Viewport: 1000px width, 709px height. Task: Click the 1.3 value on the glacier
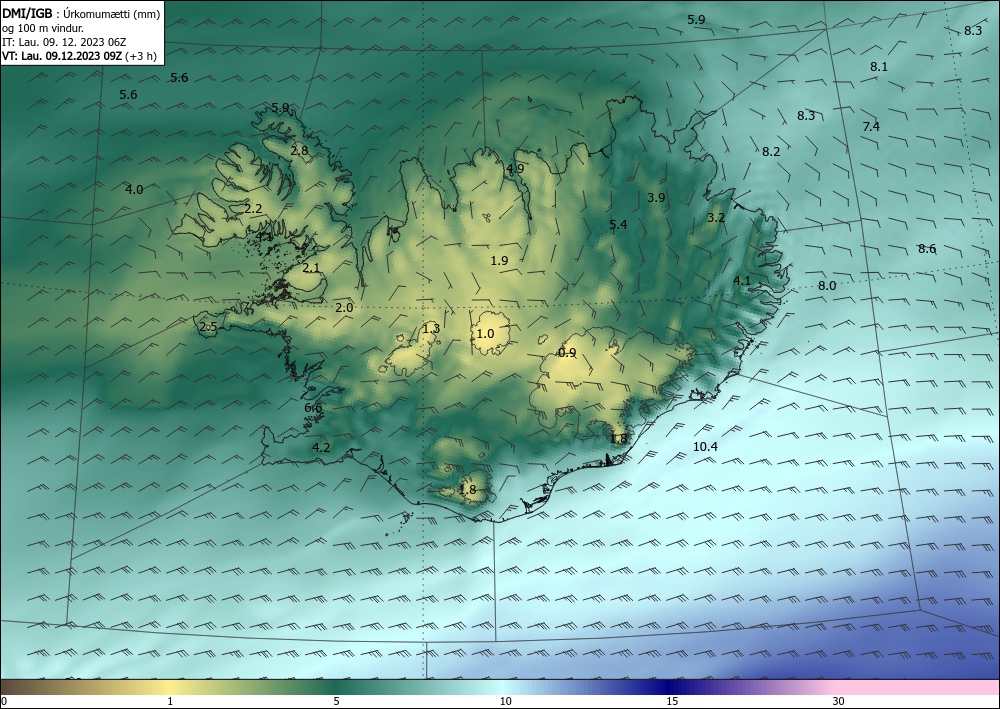point(431,329)
